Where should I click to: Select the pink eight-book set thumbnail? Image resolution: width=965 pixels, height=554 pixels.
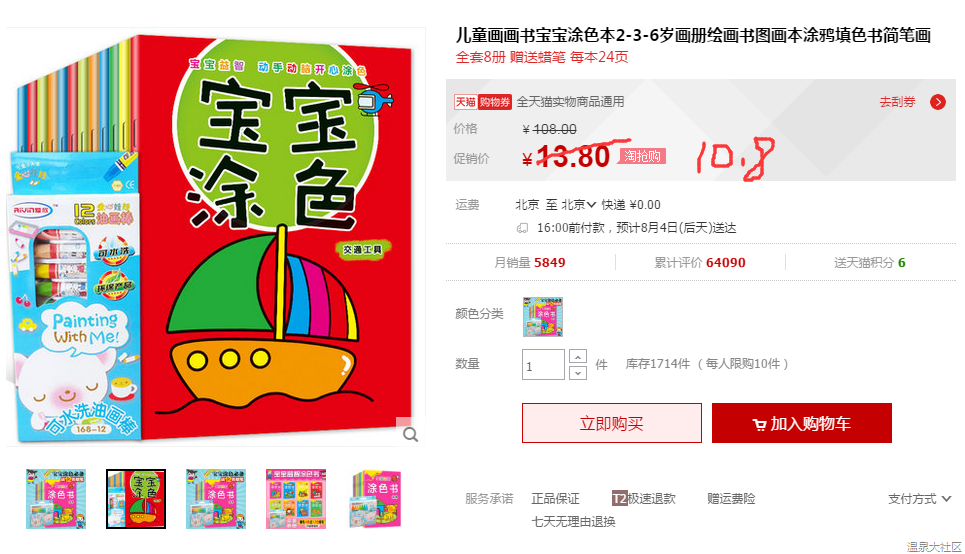(x=296, y=499)
